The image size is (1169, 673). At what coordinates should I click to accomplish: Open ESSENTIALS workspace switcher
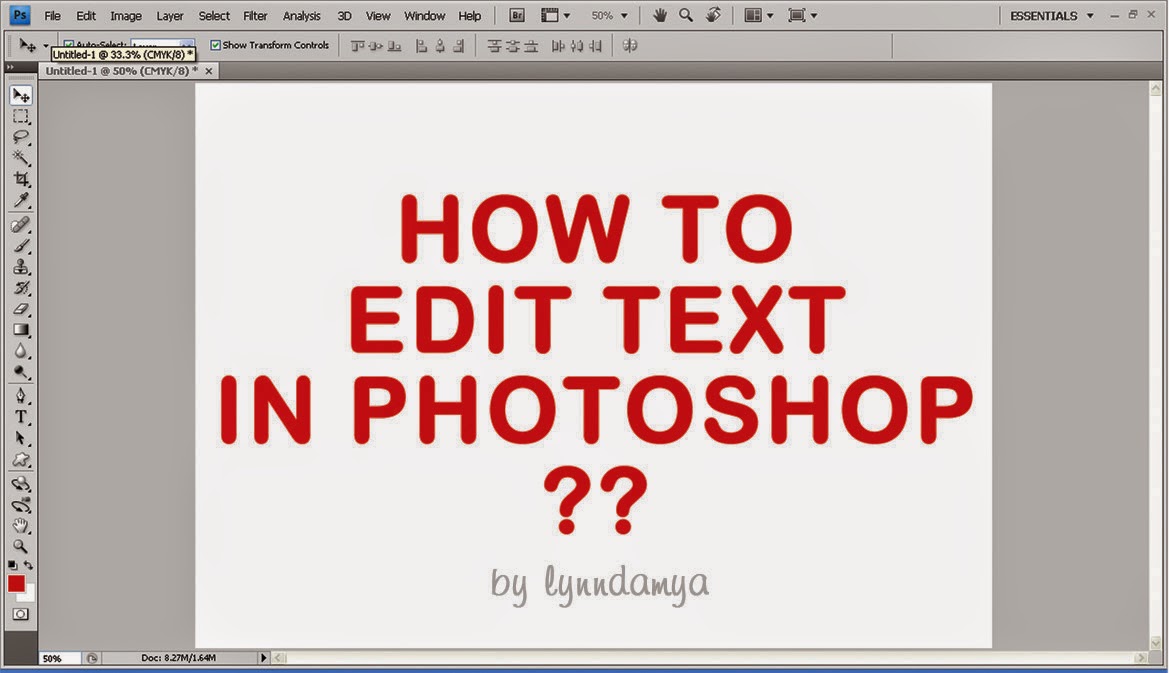coord(1051,16)
